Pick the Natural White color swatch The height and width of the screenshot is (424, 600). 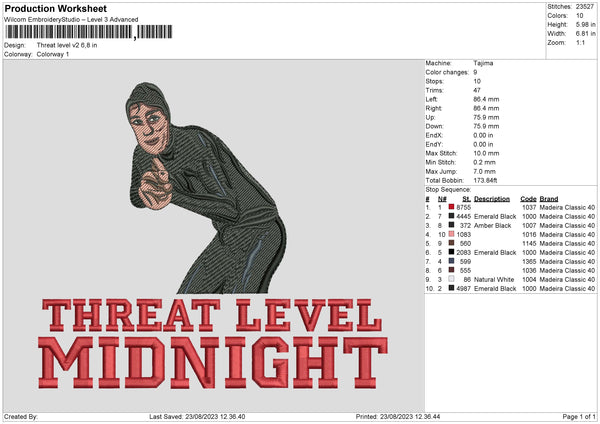coord(452,279)
